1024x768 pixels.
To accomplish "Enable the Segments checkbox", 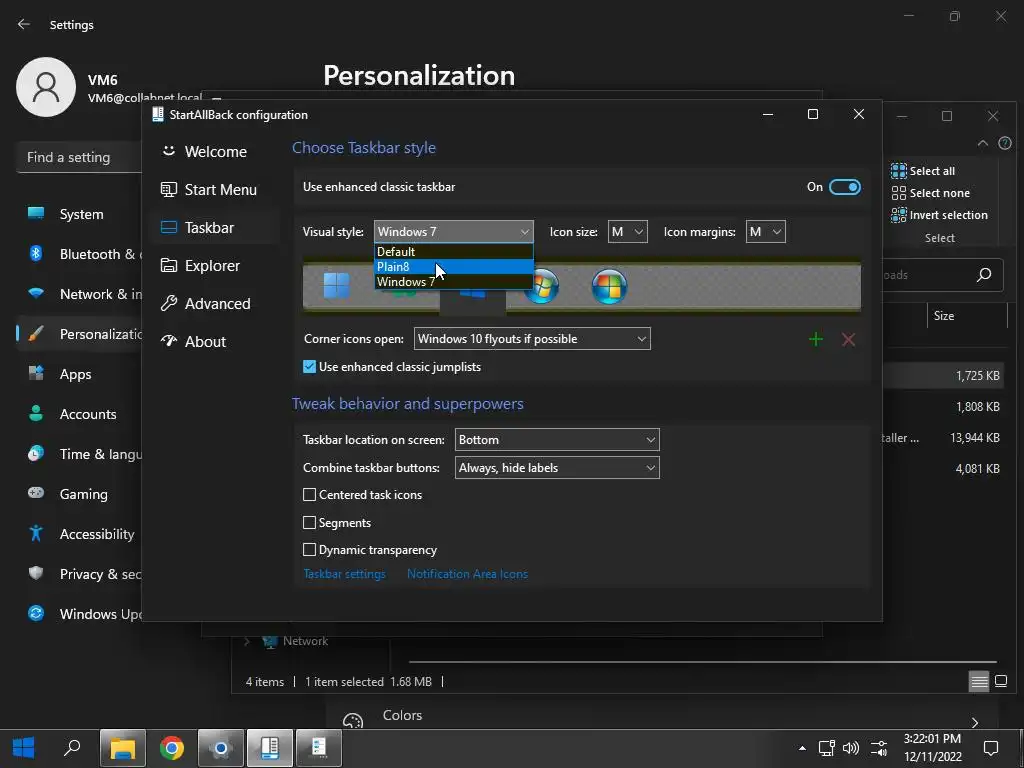I will [x=310, y=522].
